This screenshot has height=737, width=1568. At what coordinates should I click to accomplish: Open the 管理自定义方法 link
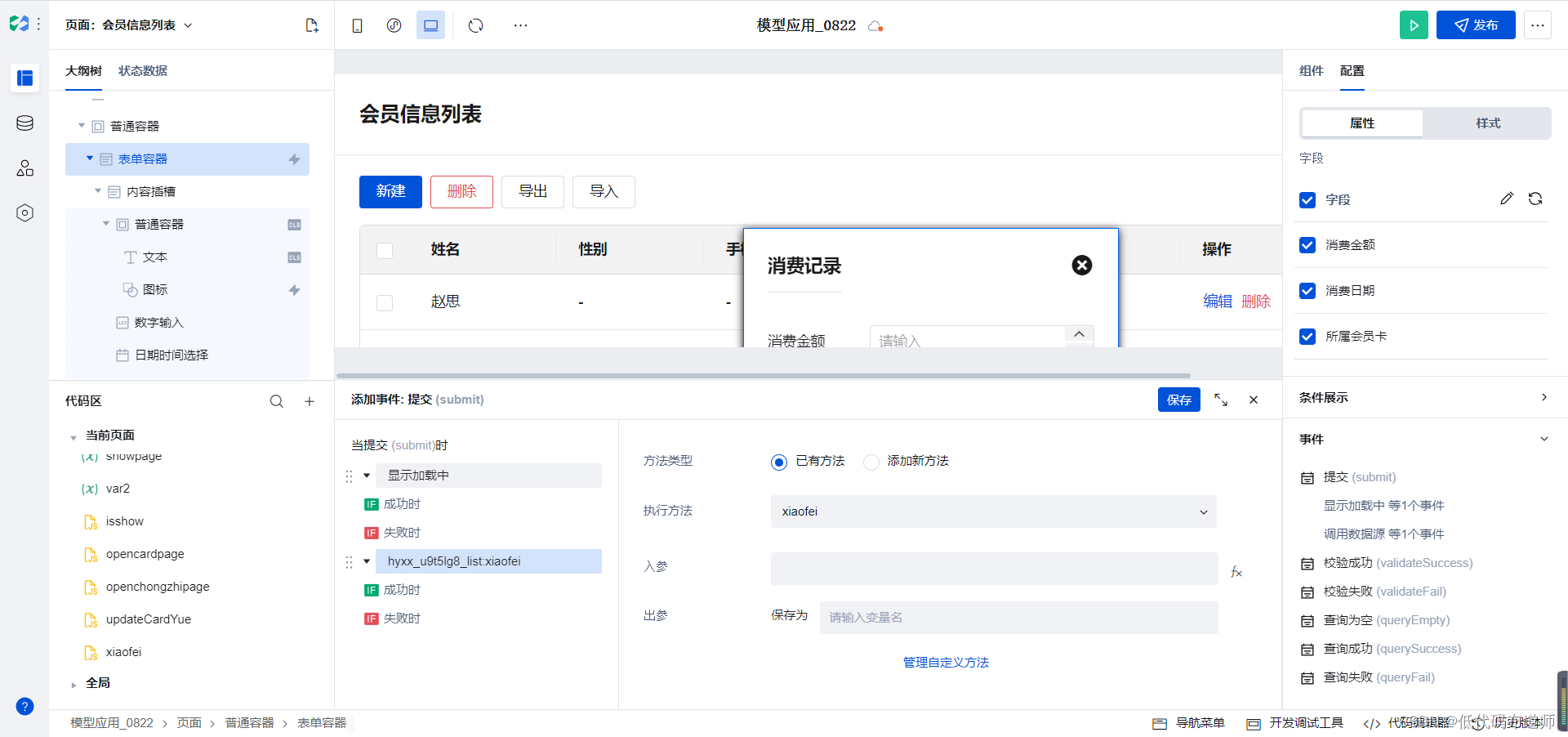click(x=946, y=663)
